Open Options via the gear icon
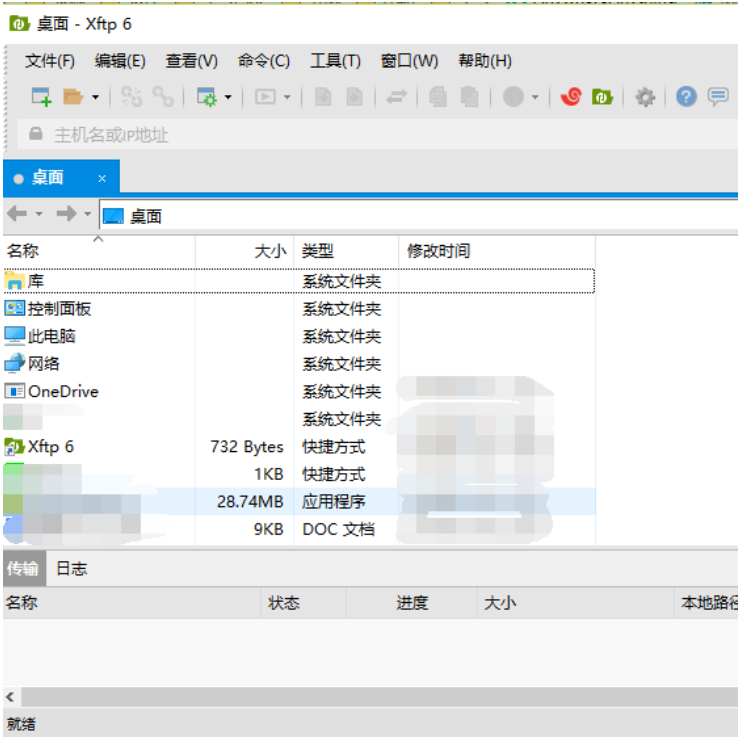Screen dimensions: 738x738 (x=645, y=97)
